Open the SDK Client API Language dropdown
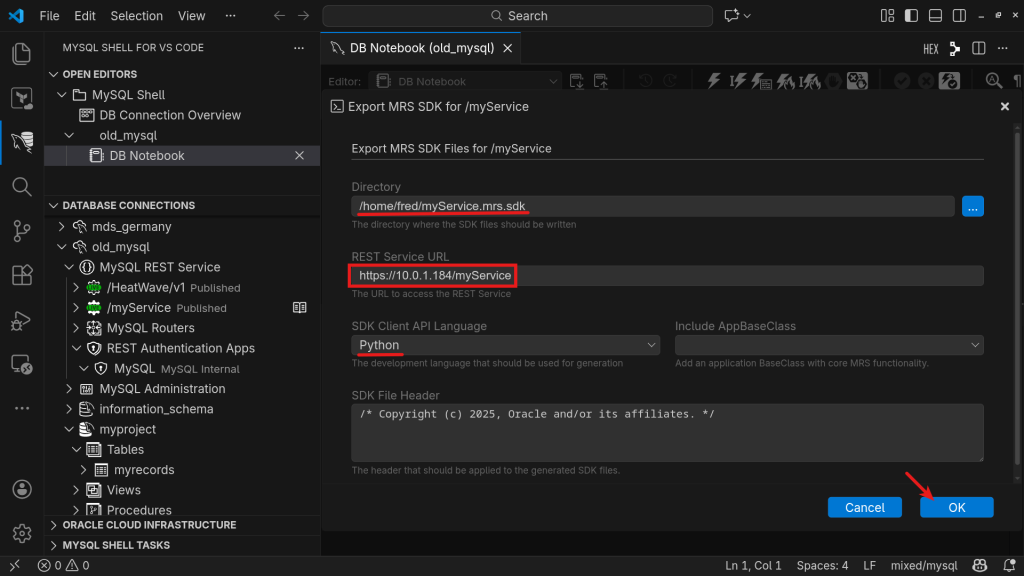 point(505,345)
